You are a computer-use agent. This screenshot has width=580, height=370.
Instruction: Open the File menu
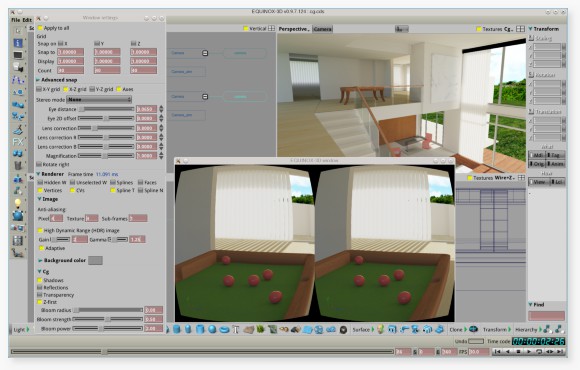tap(16, 20)
